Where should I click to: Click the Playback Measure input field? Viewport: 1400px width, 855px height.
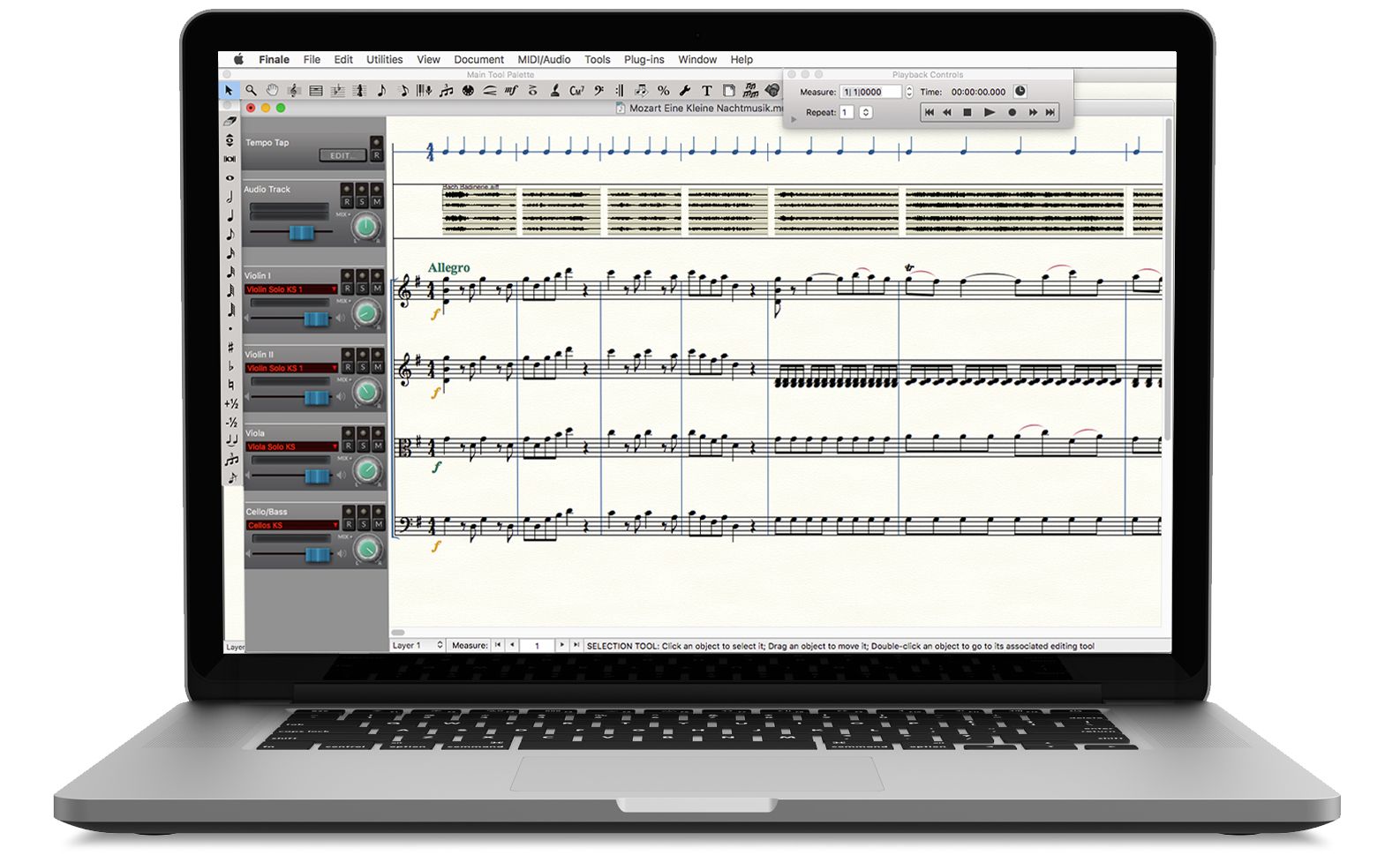871,92
